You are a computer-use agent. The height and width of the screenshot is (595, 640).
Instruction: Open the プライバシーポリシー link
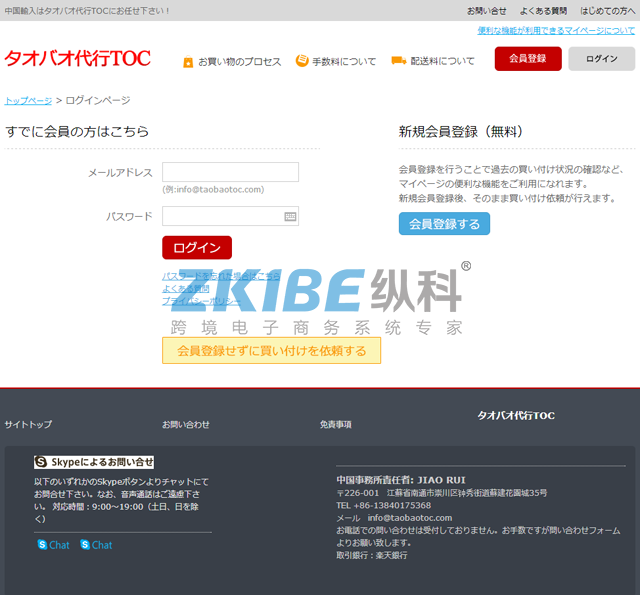click(202, 301)
